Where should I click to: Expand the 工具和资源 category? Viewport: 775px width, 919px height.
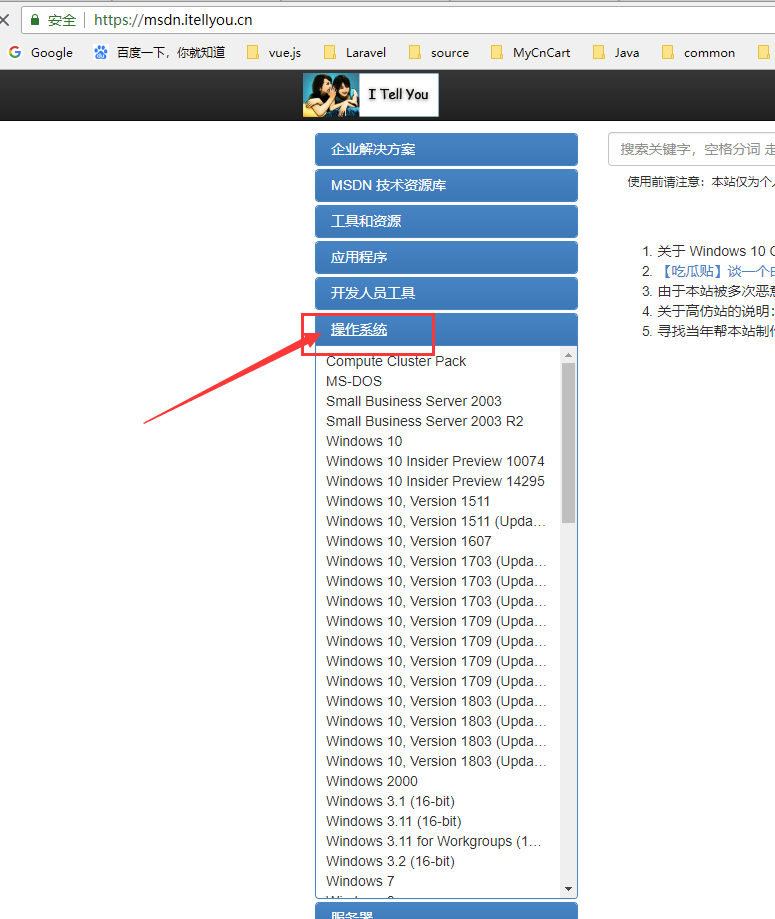(446, 222)
